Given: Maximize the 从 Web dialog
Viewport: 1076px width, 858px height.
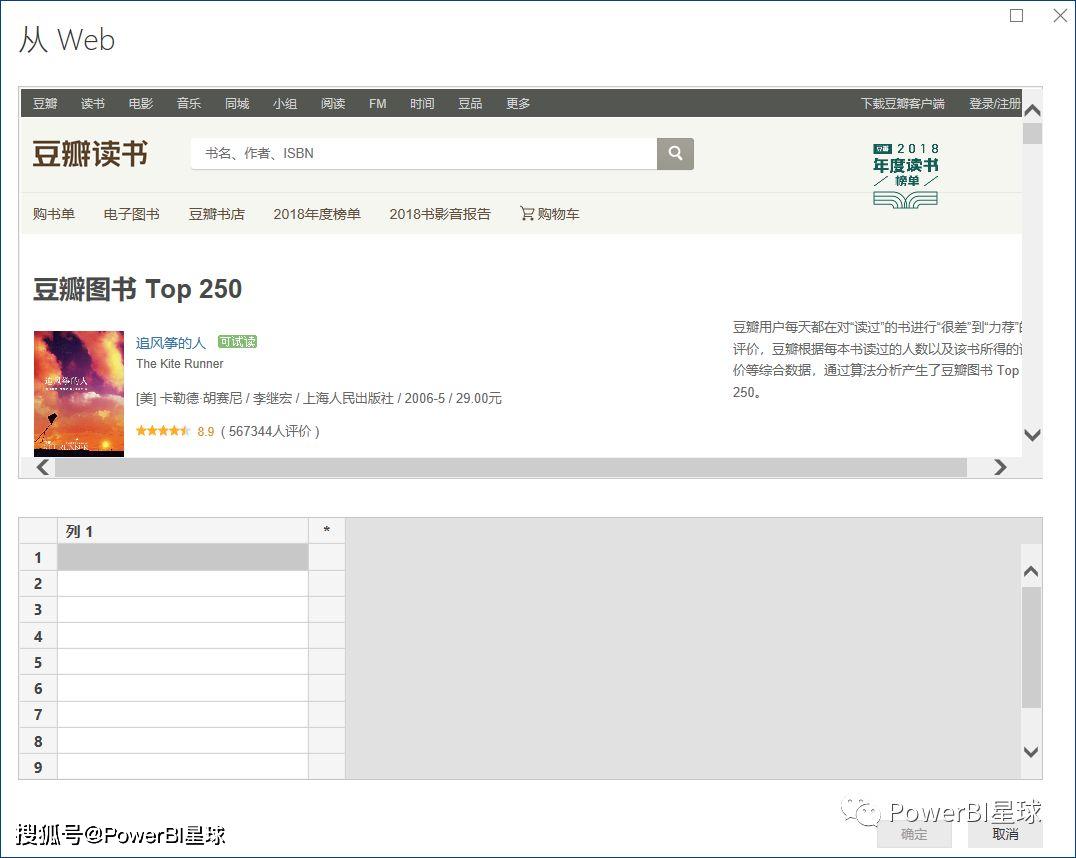Looking at the screenshot, I should [1016, 15].
